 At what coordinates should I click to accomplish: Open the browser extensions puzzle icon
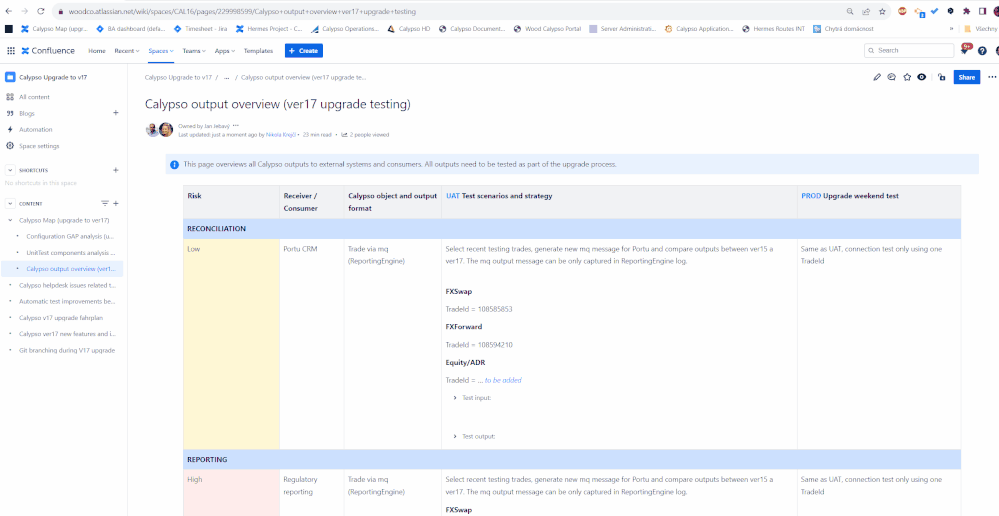[x=966, y=11]
